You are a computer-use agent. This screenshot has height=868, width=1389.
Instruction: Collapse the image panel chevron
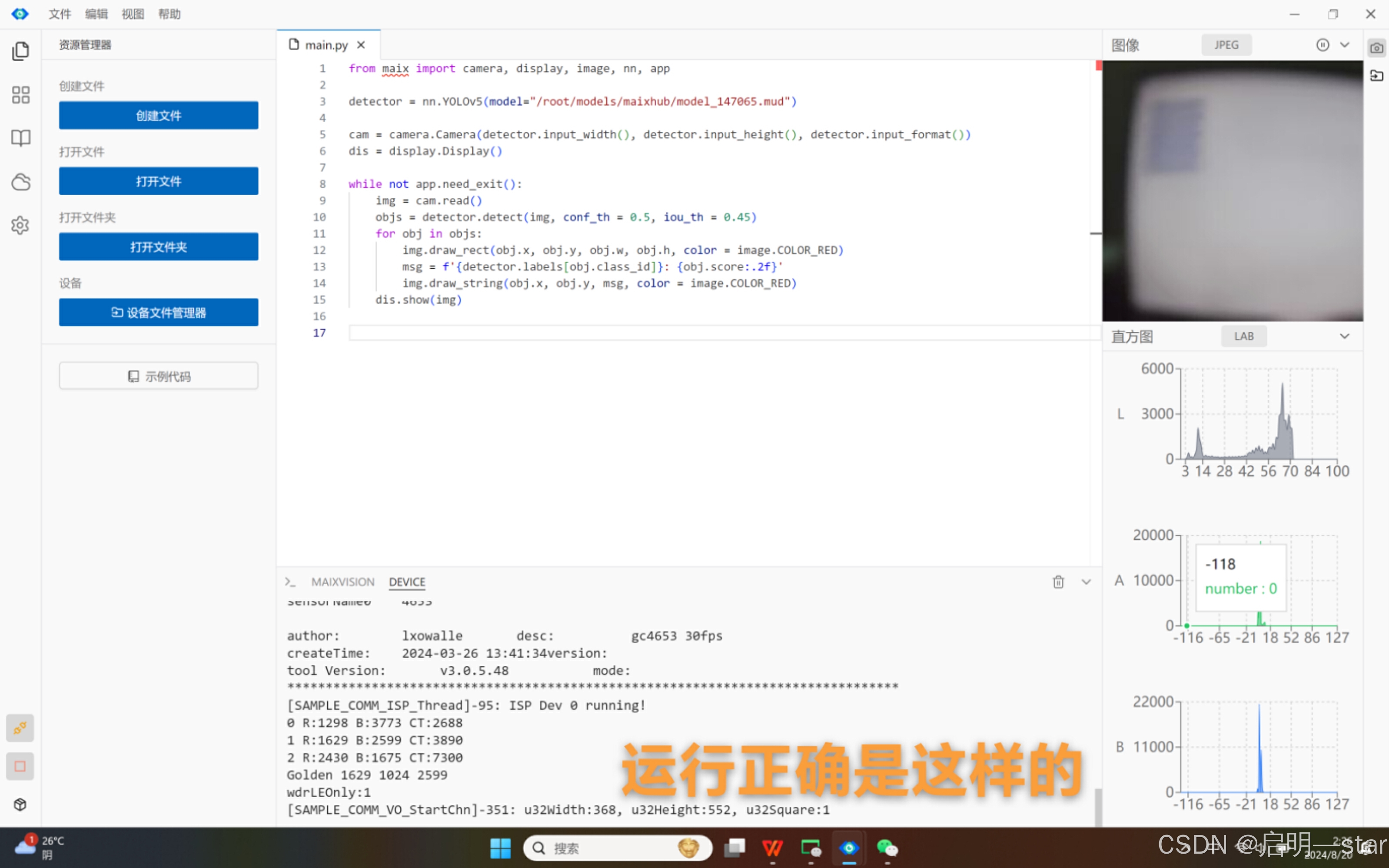point(1345,45)
